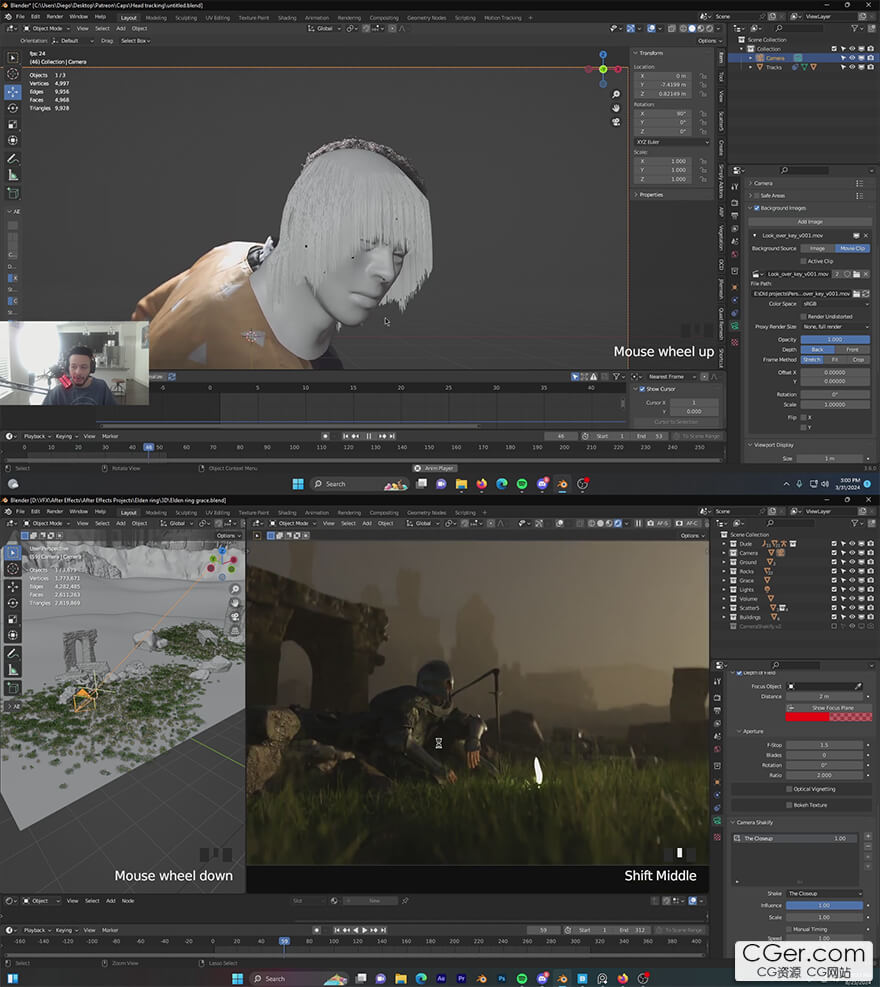
Task: Click the focus object eyedropper in bottom window
Action: 858,686
